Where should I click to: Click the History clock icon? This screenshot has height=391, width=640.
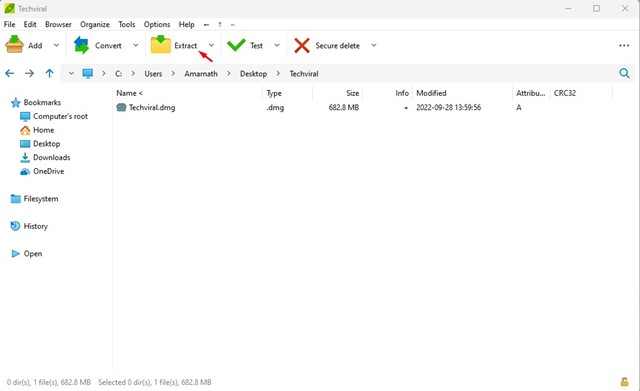point(15,226)
